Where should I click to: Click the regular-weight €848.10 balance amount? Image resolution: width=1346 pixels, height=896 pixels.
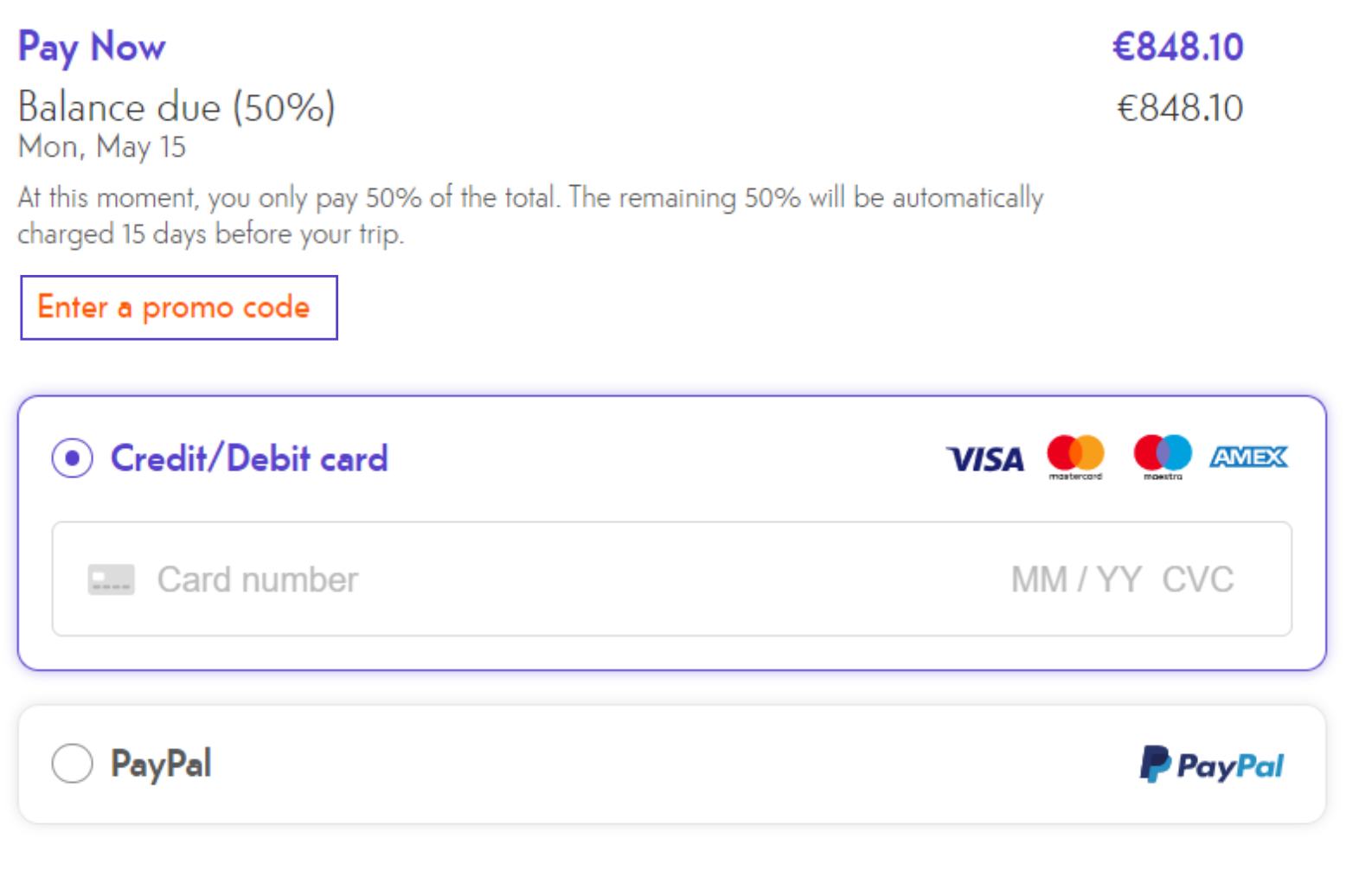click(1180, 108)
